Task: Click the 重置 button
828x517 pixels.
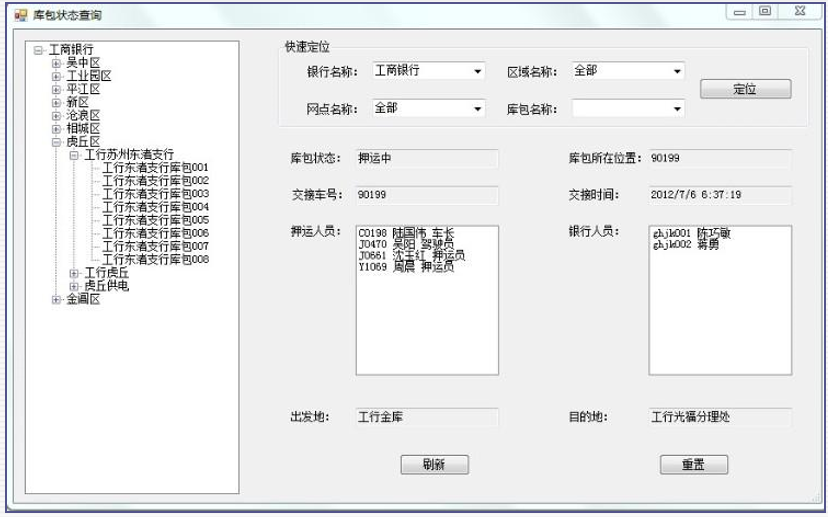Action: (694, 465)
